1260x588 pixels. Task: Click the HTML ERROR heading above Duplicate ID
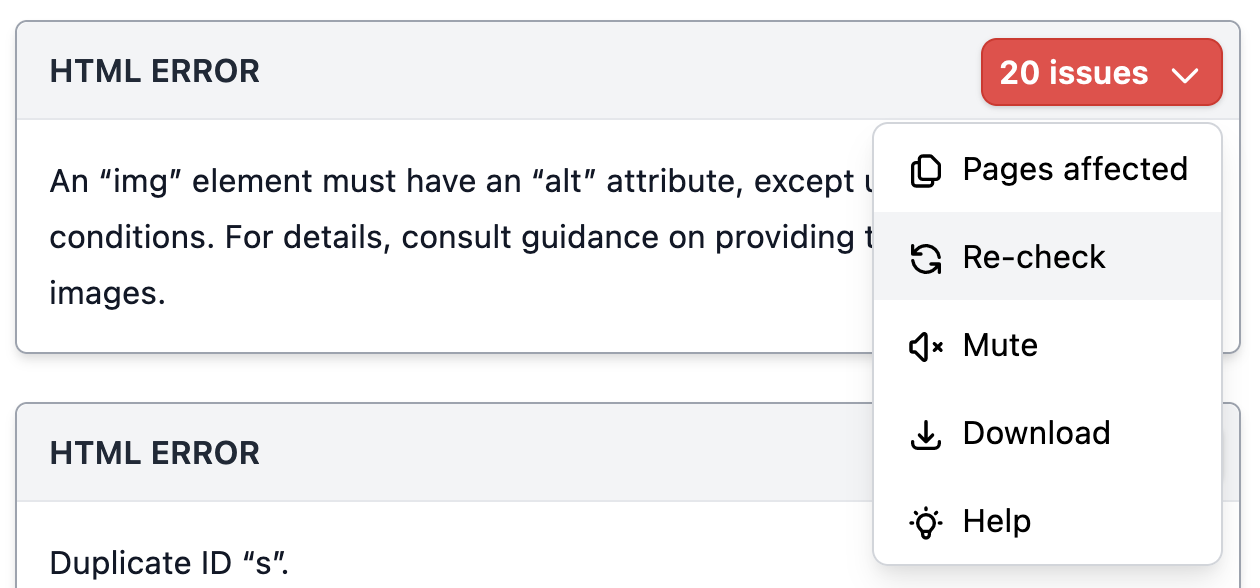point(155,453)
